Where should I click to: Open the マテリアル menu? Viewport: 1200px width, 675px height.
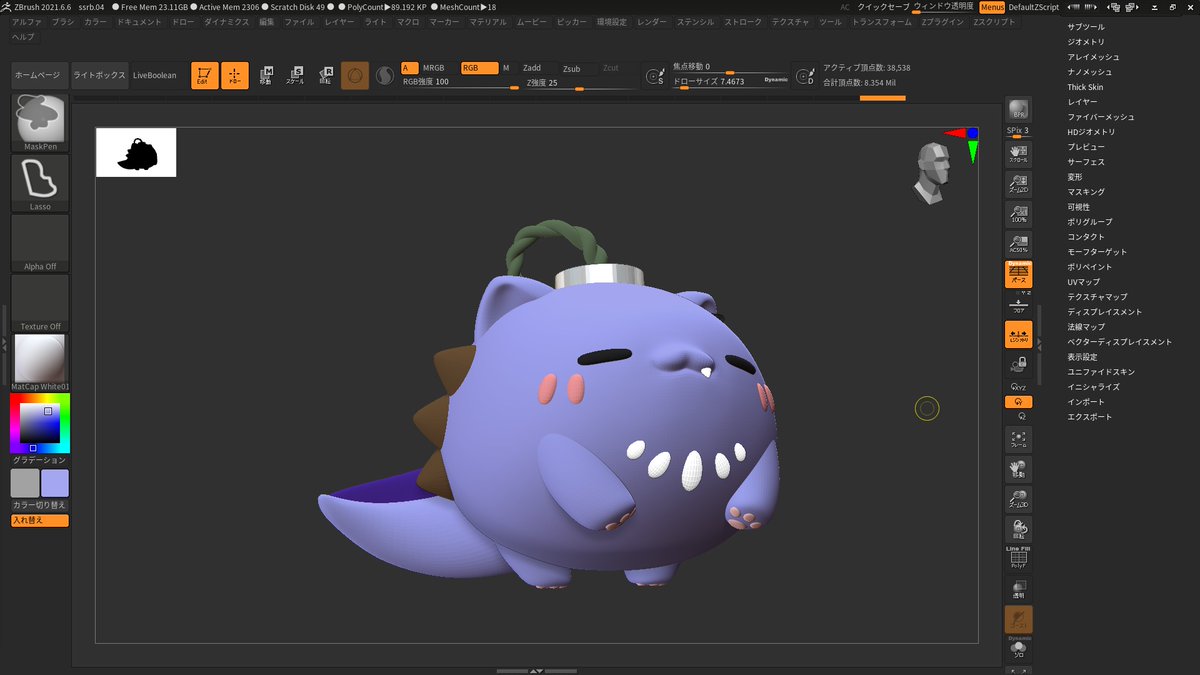click(487, 21)
